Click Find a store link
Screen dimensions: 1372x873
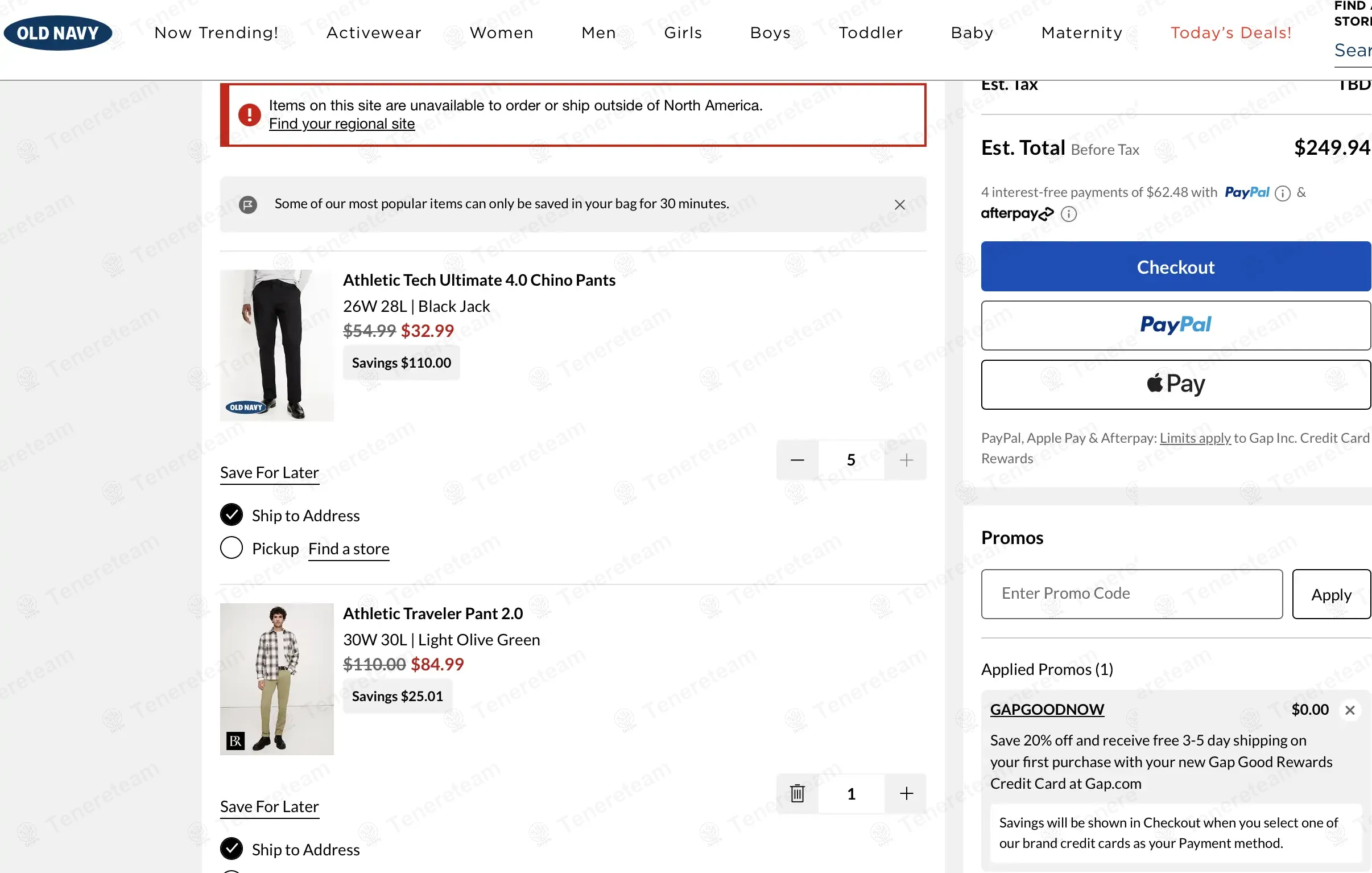pyautogui.click(x=349, y=549)
